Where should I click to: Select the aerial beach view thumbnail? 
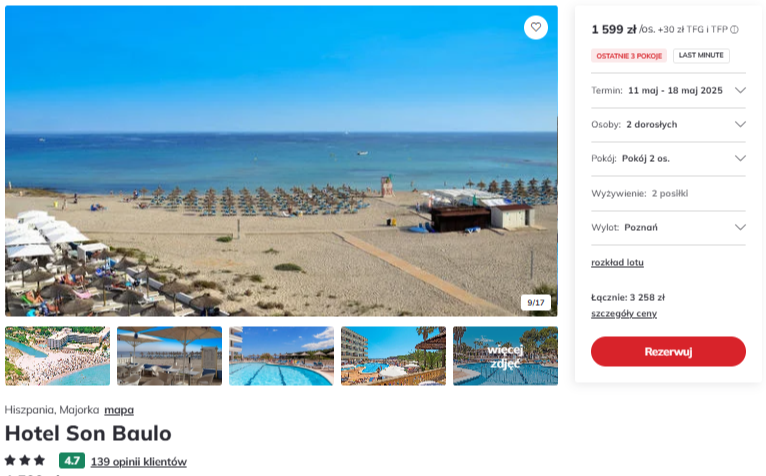click(x=58, y=356)
